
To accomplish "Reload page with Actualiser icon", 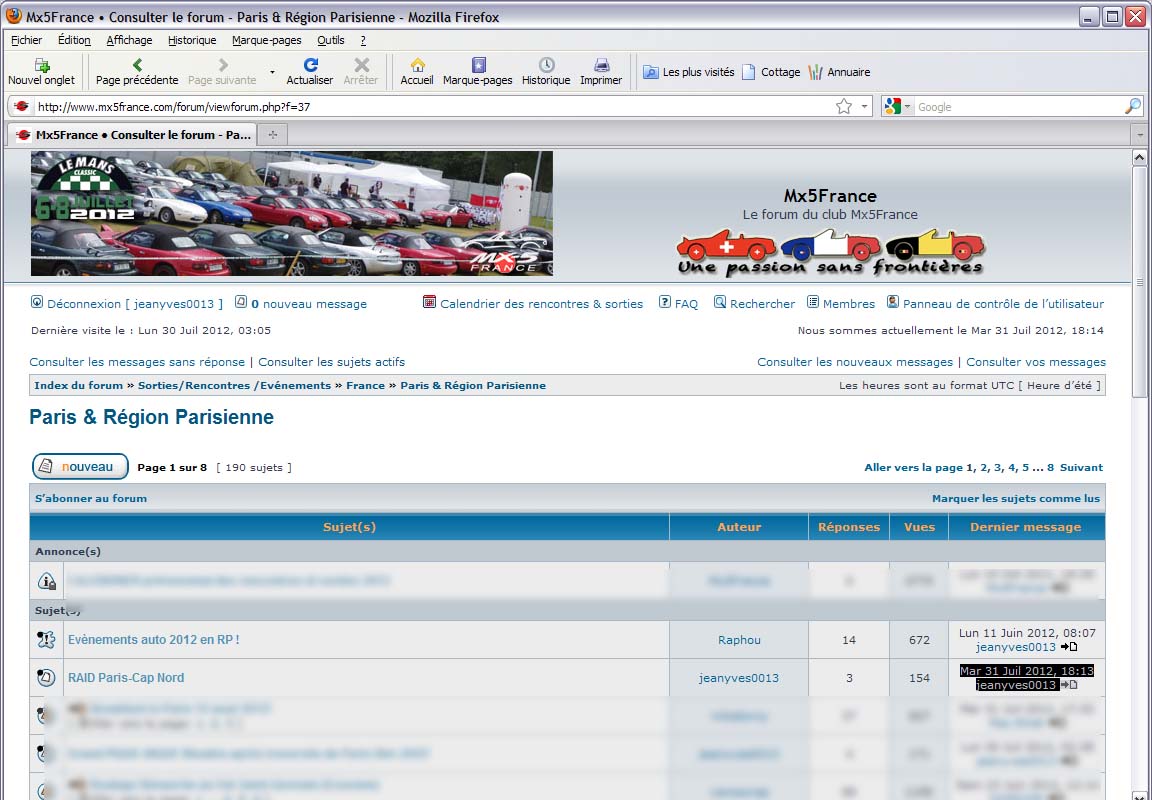I will pyautogui.click(x=310, y=65).
